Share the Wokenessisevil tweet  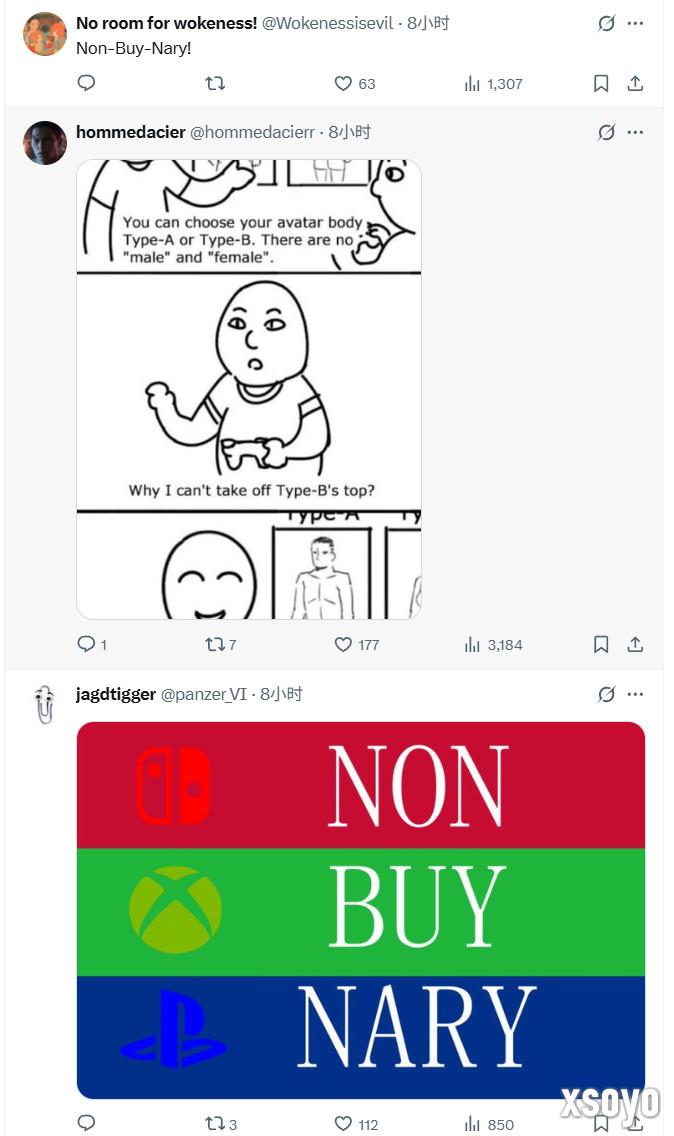pyautogui.click(x=635, y=83)
